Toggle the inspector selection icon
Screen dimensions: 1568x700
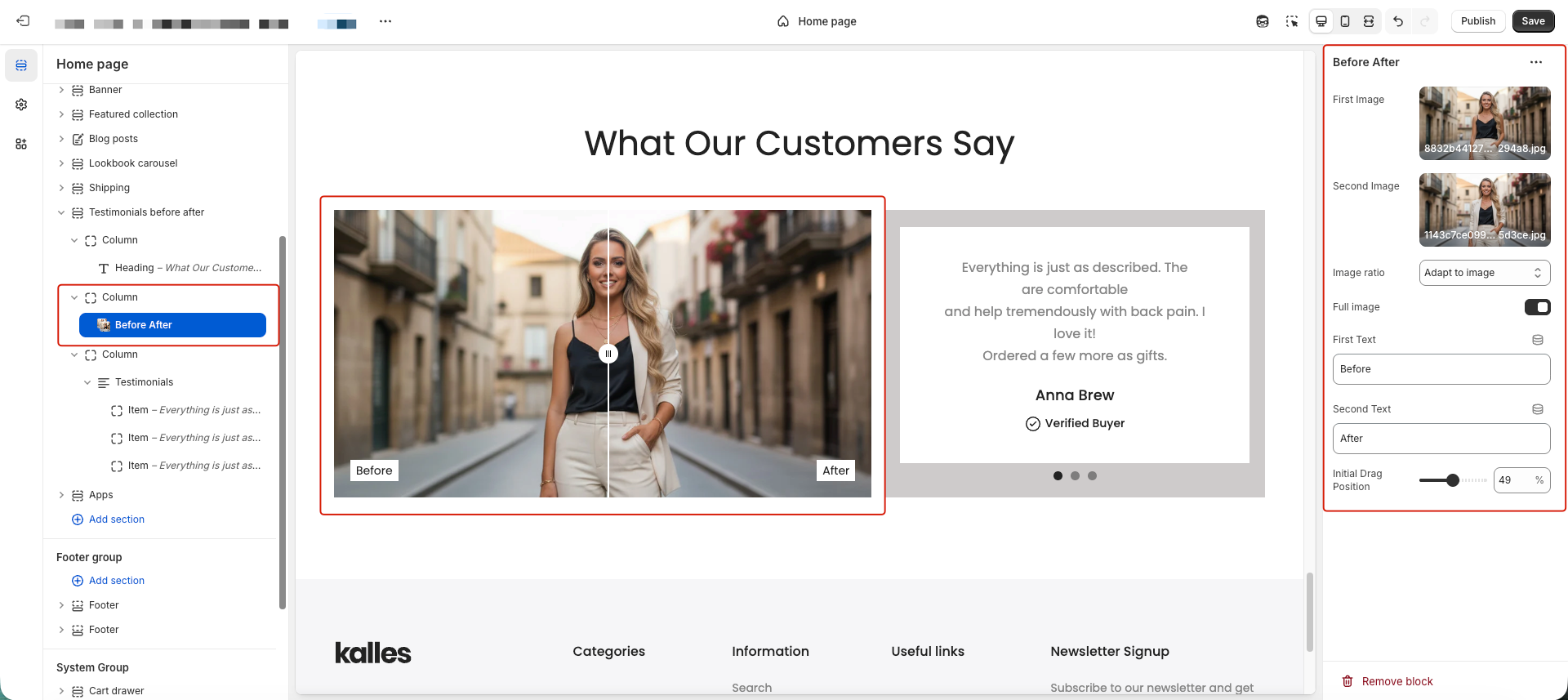tap(1291, 21)
